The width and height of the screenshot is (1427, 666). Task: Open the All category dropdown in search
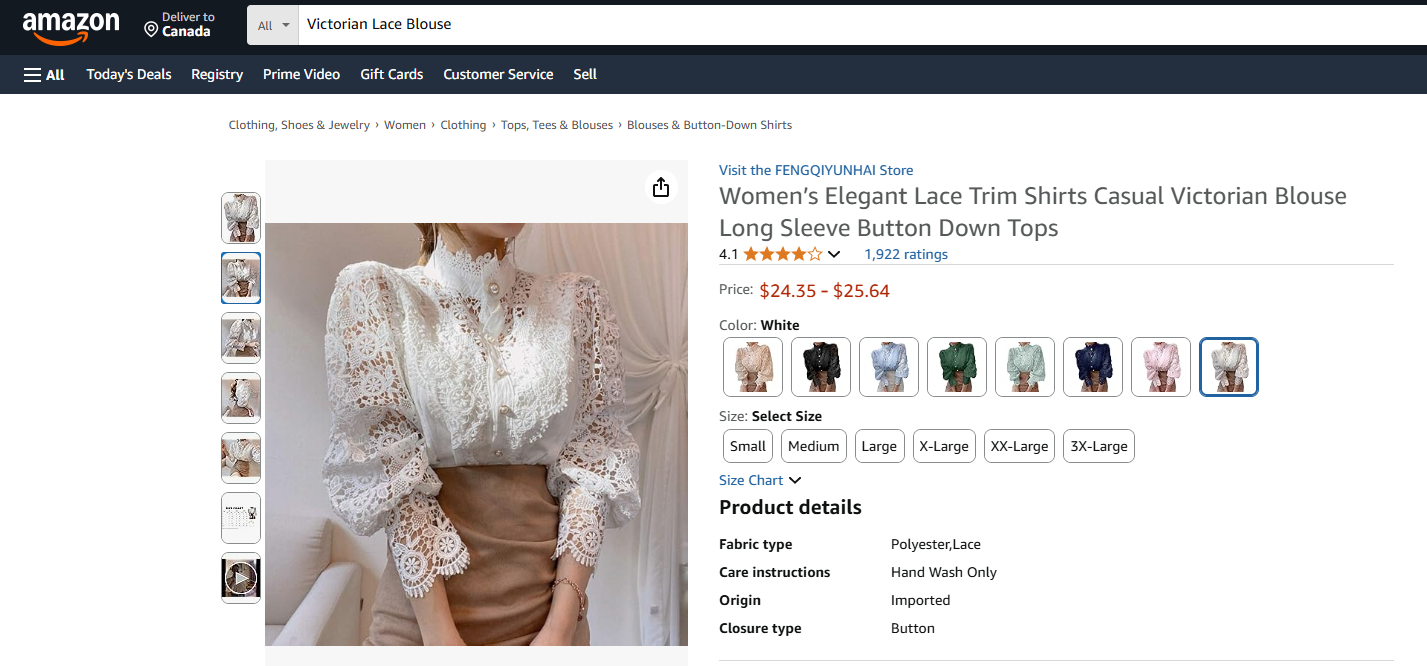coord(272,24)
